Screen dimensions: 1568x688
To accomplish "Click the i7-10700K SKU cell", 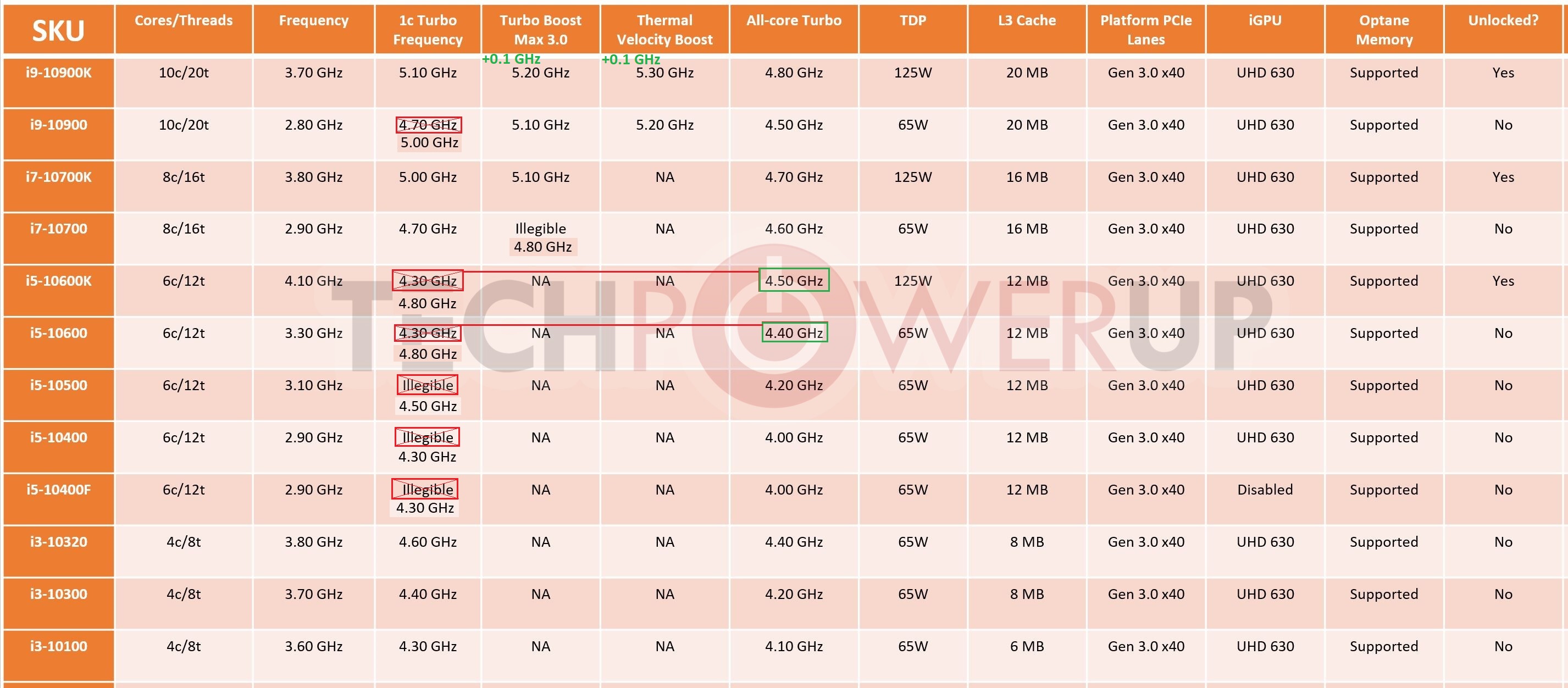I will 58,187.
